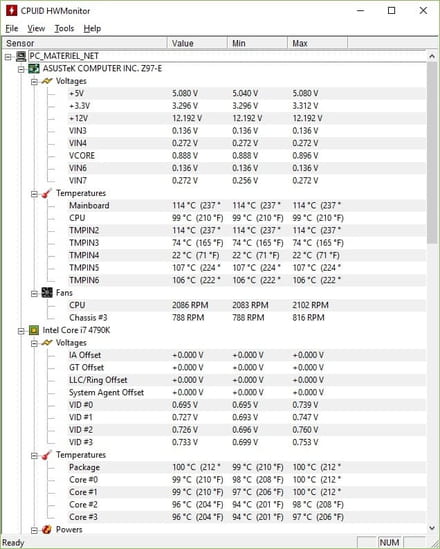This screenshot has height=549, width=440.
Task: Click the Sensor column header
Action: point(85,43)
